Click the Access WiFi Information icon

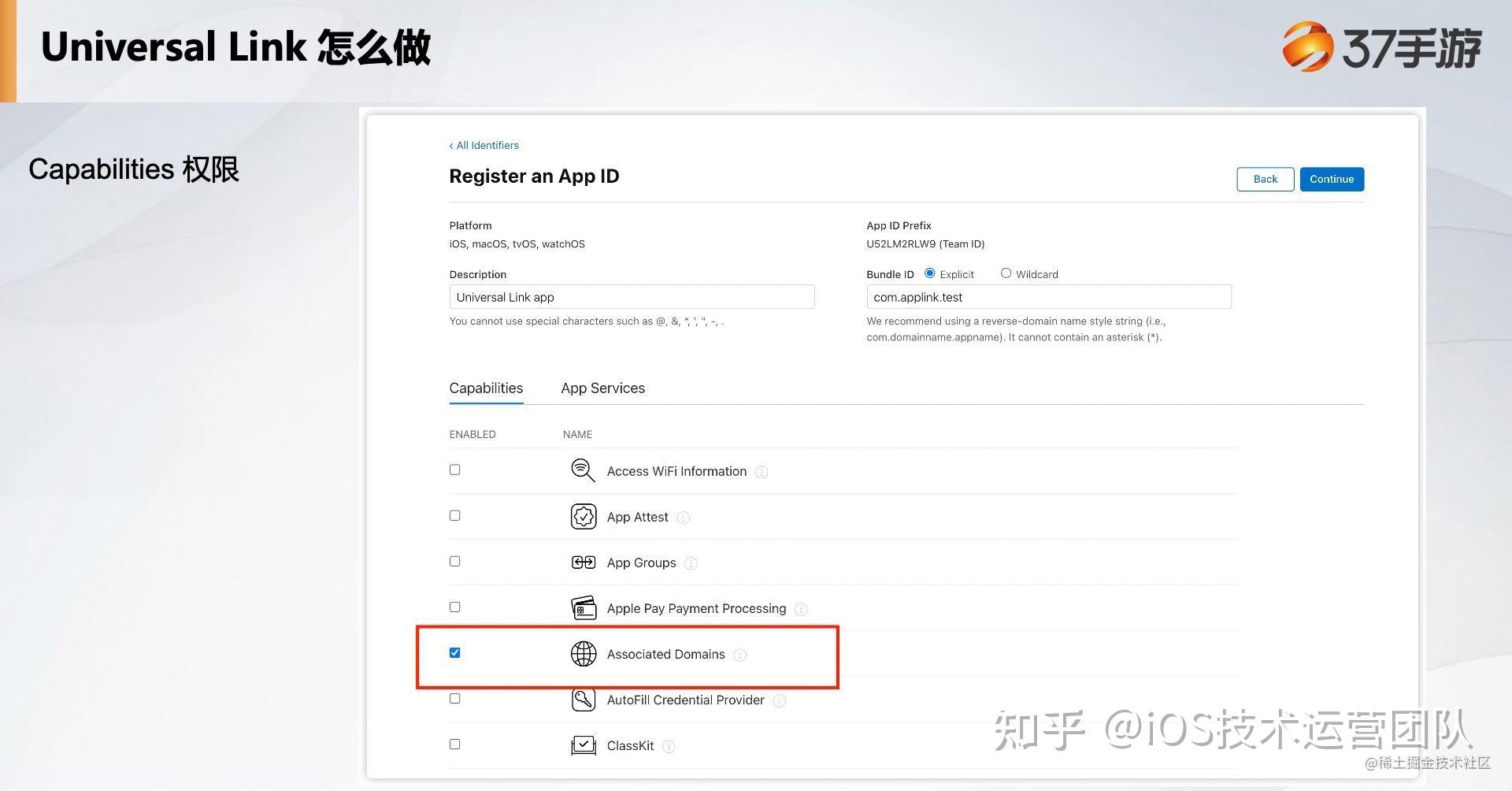[583, 470]
